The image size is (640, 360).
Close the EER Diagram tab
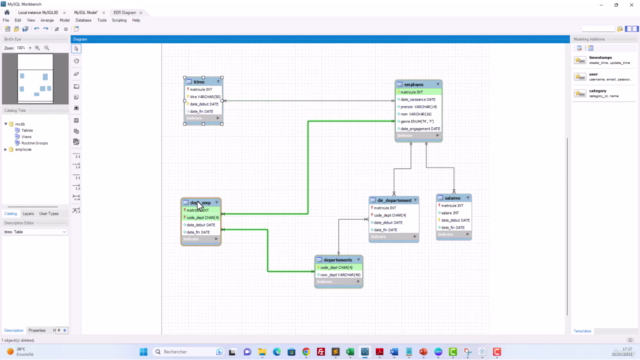click(141, 13)
